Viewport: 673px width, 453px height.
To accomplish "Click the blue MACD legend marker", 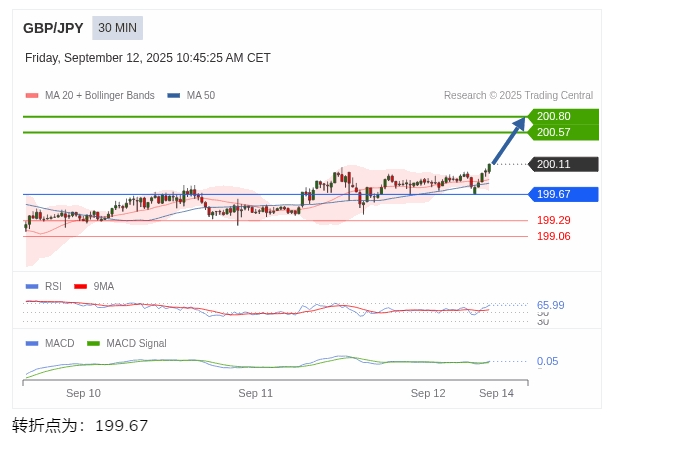I will [x=32, y=343].
